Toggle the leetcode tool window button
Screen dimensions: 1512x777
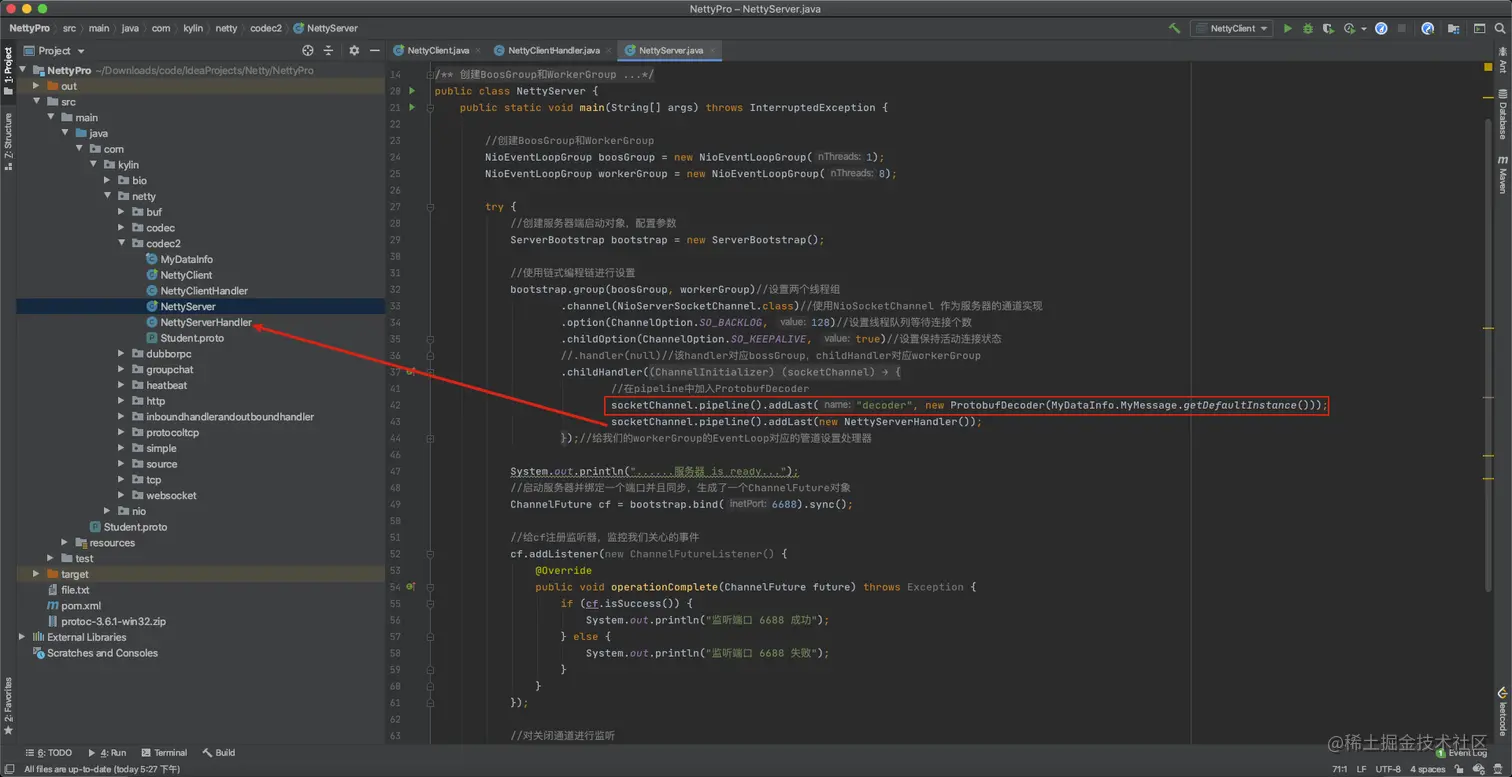coord(1502,711)
